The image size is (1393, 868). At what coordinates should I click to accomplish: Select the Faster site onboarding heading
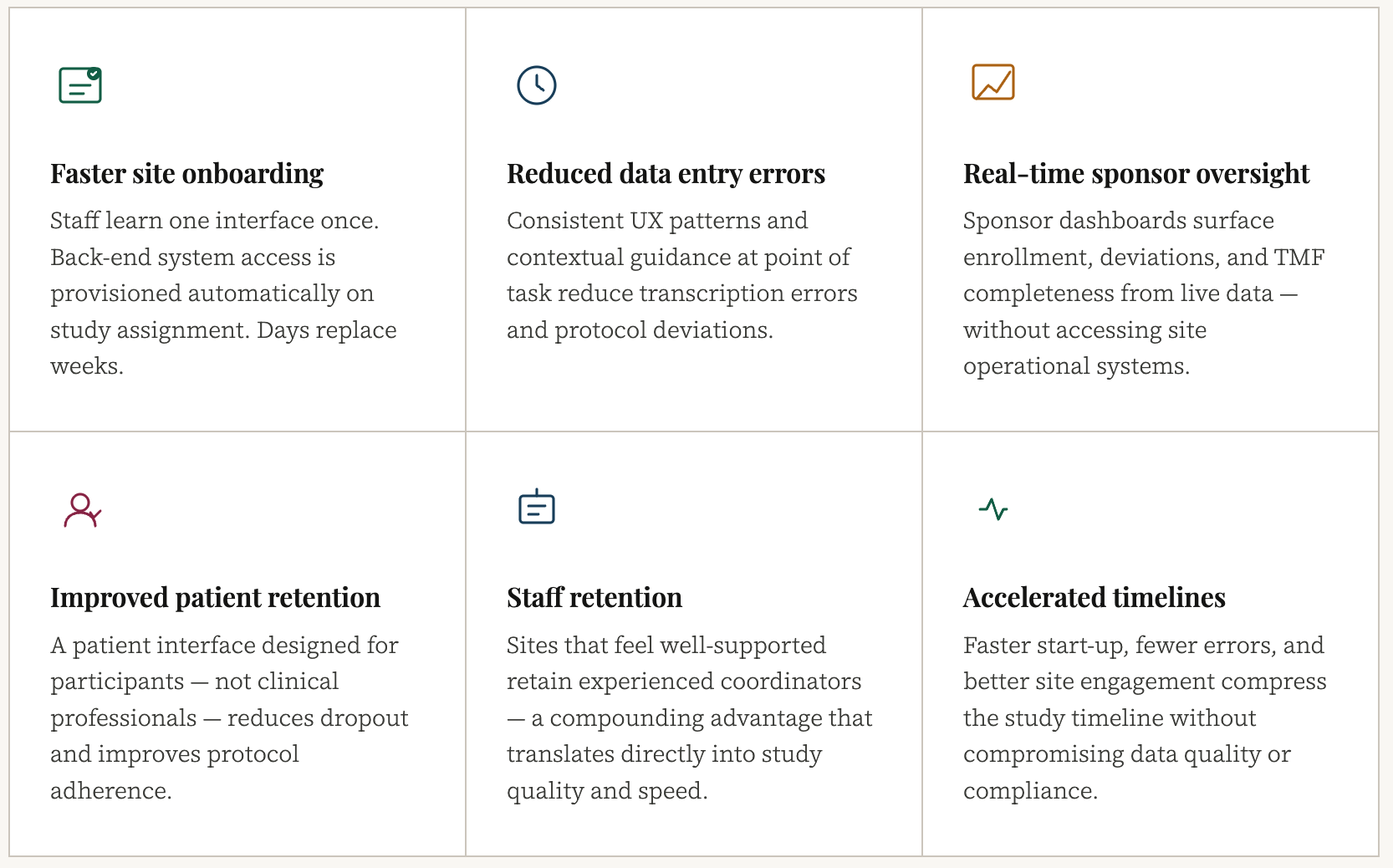[186, 174]
